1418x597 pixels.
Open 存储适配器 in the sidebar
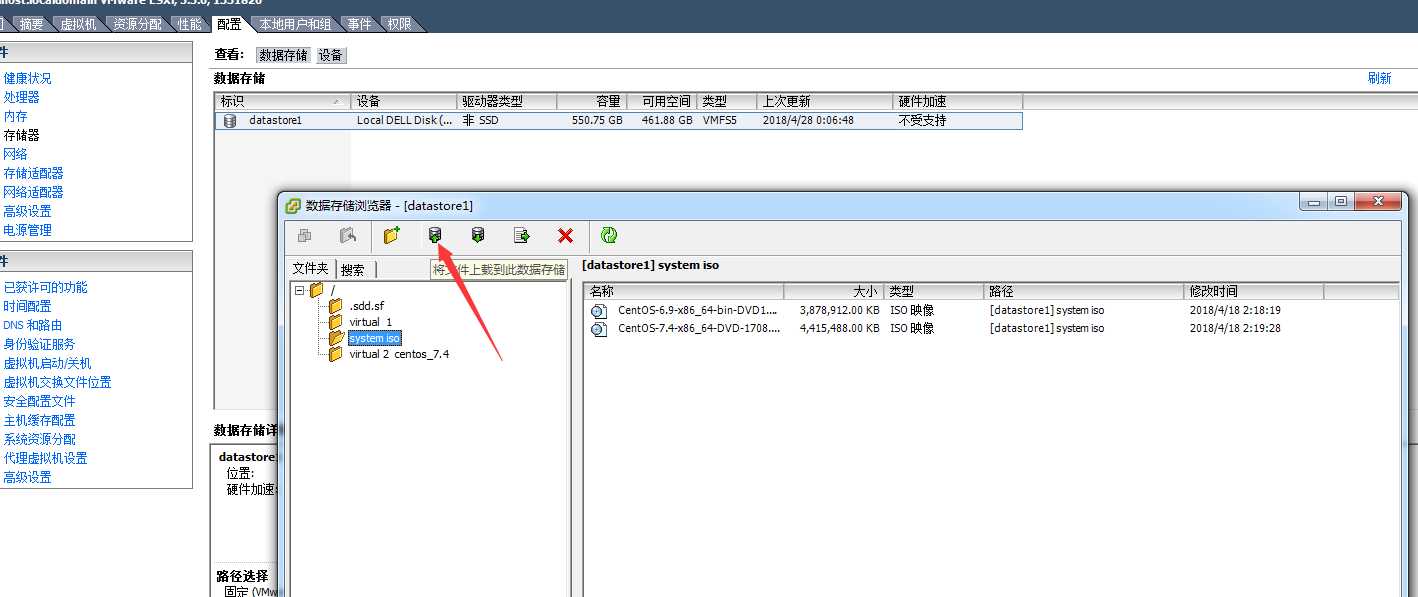[33, 173]
